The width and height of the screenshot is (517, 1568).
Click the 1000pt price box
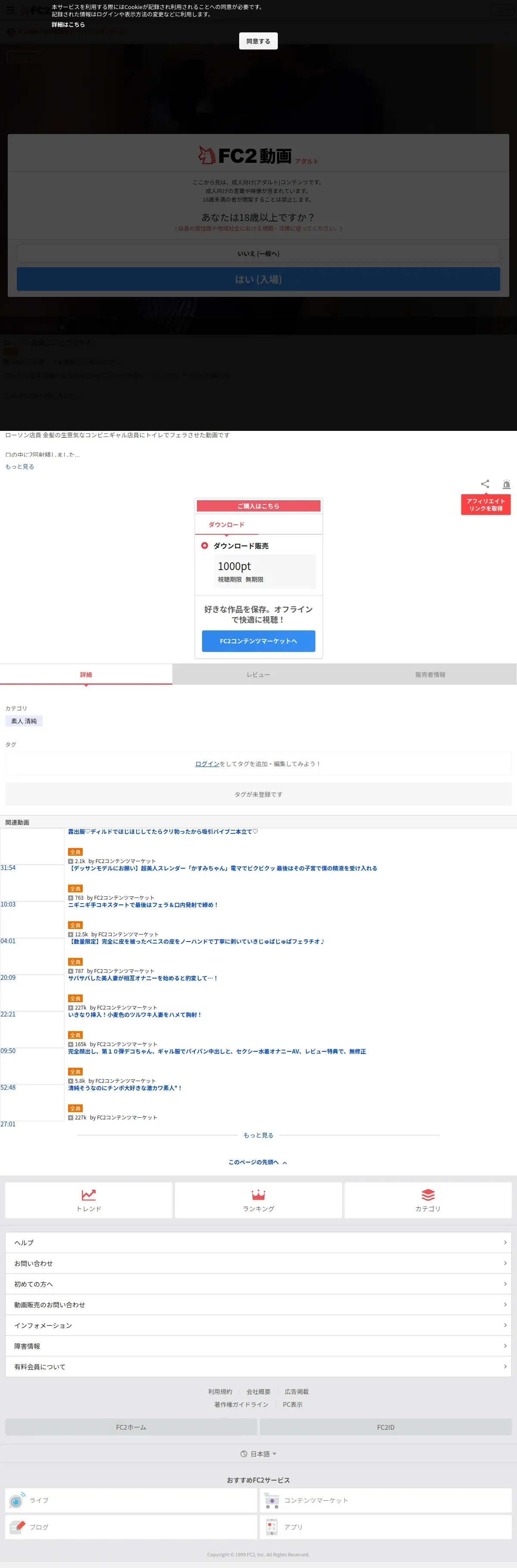pyautogui.click(x=265, y=571)
